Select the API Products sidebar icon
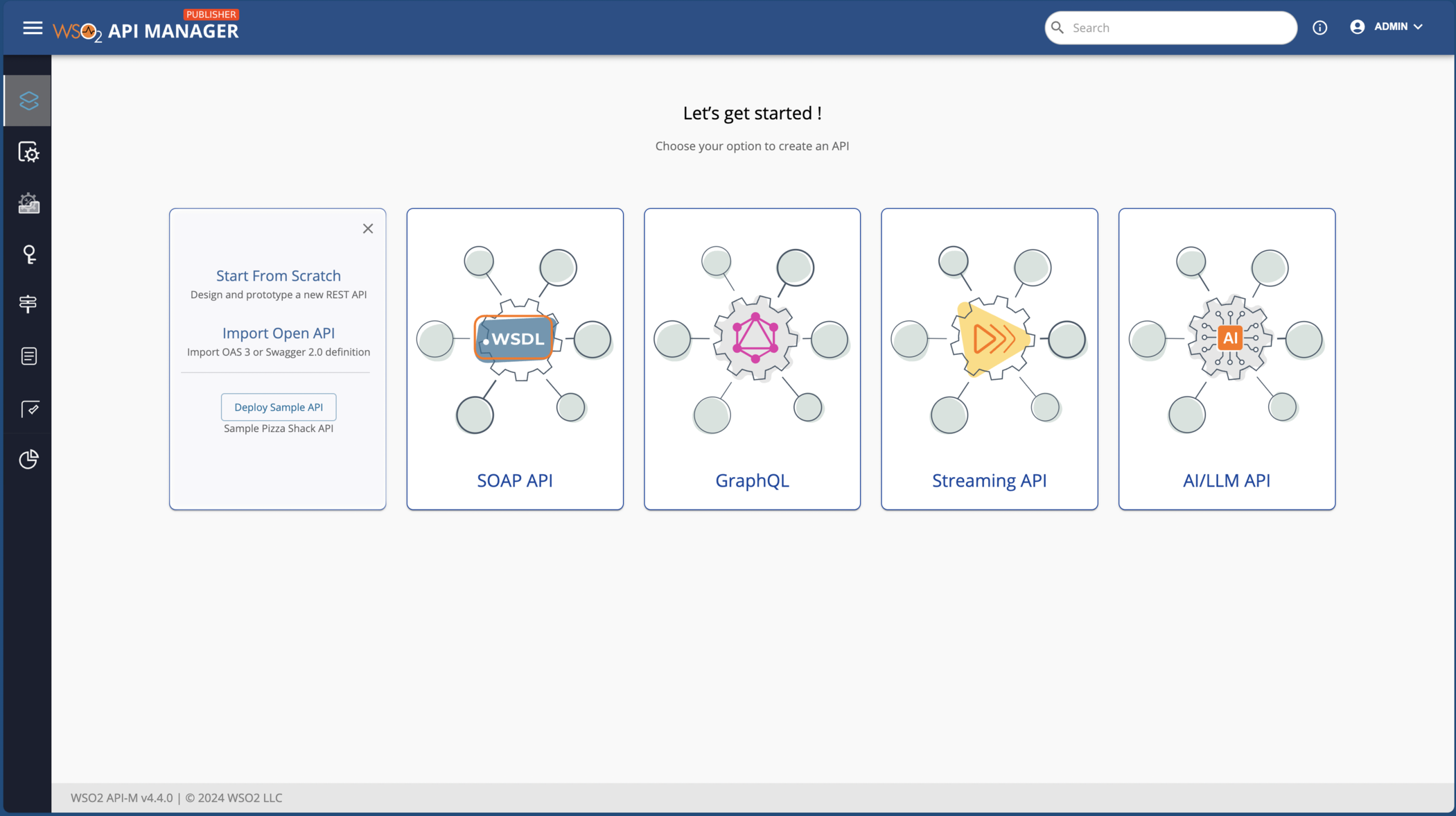The height and width of the screenshot is (816, 1456). tap(28, 152)
